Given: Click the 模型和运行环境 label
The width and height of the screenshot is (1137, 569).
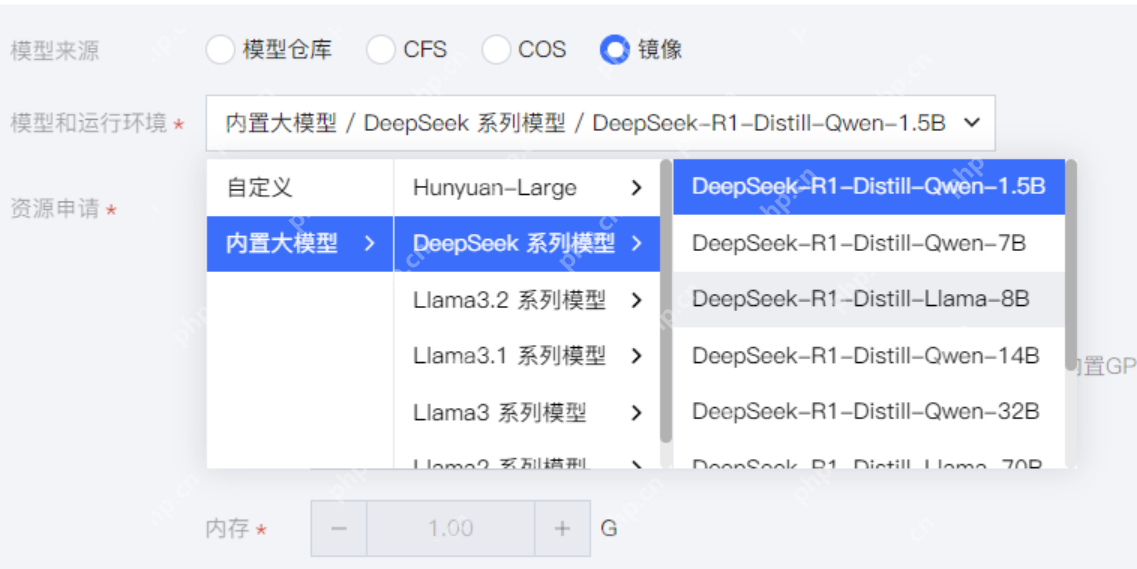Looking at the screenshot, I should point(88,123).
